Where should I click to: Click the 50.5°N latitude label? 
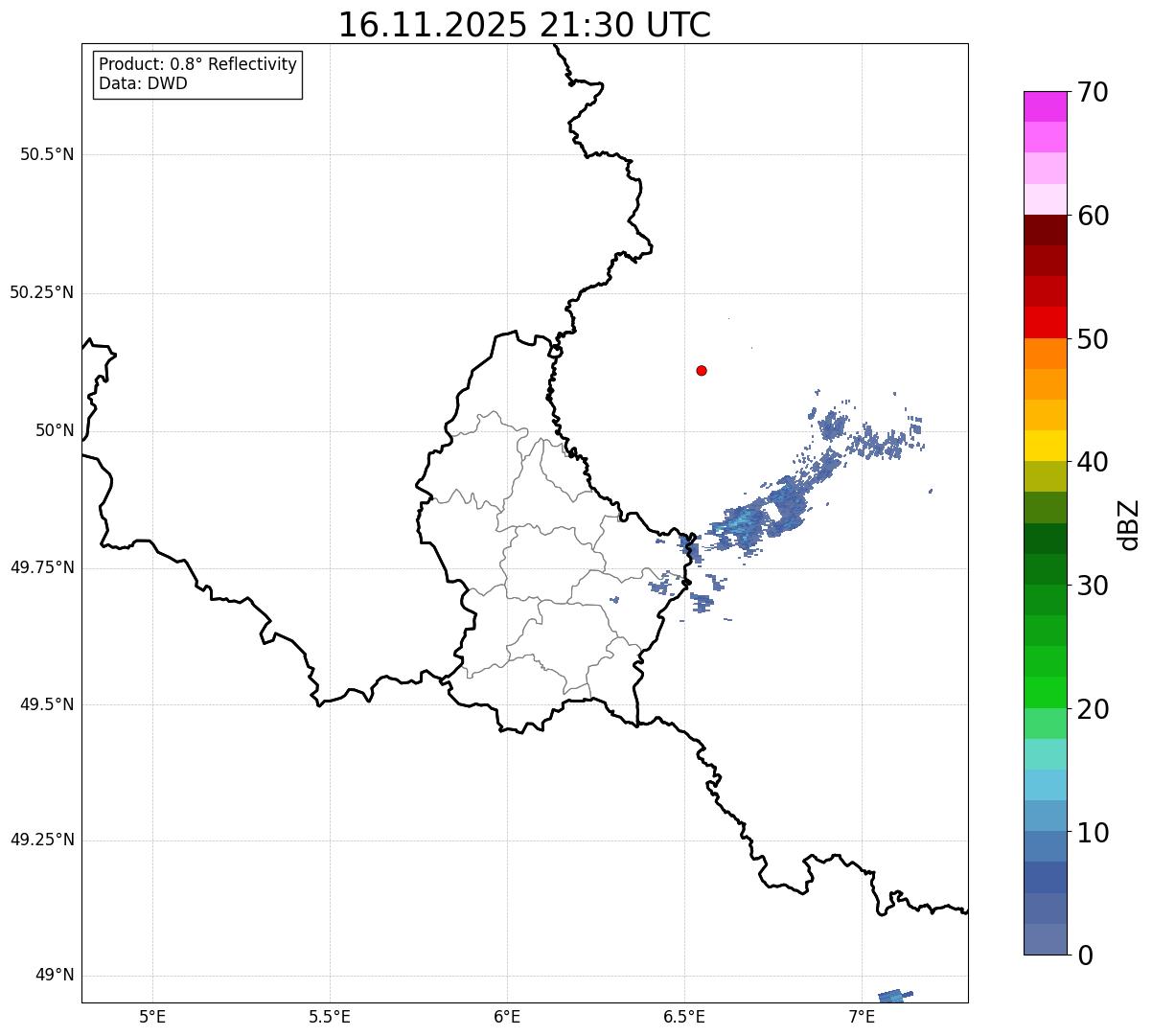pyautogui.click(x=47, y=154)
